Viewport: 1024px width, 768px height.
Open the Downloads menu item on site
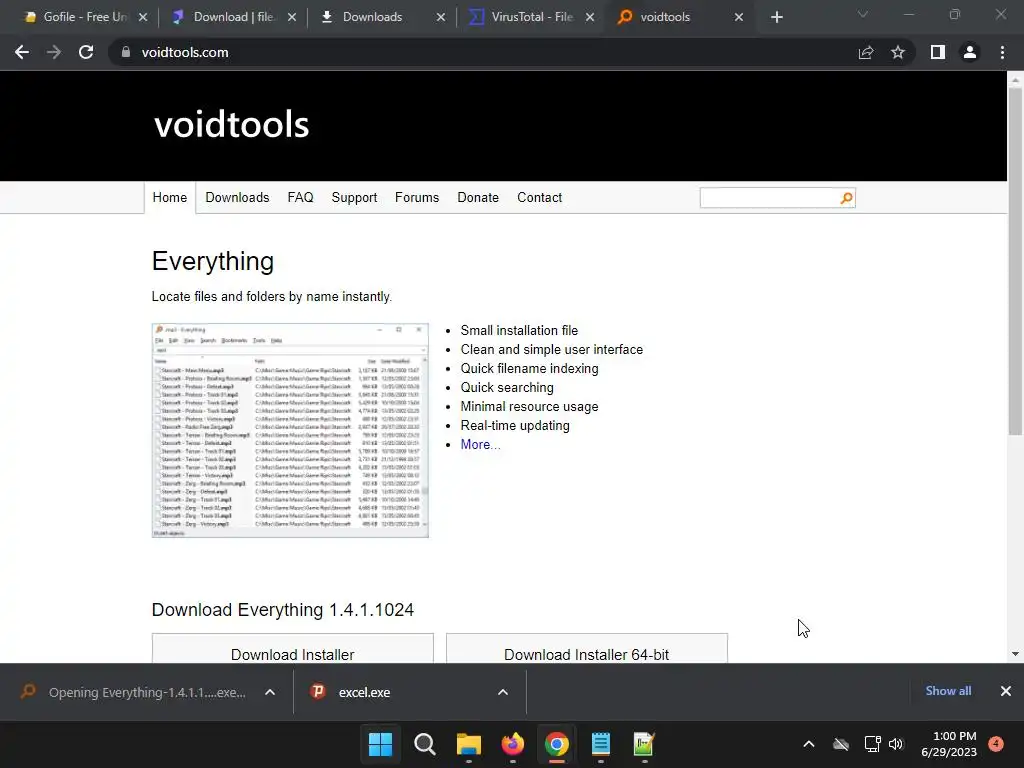coord(237,197)
